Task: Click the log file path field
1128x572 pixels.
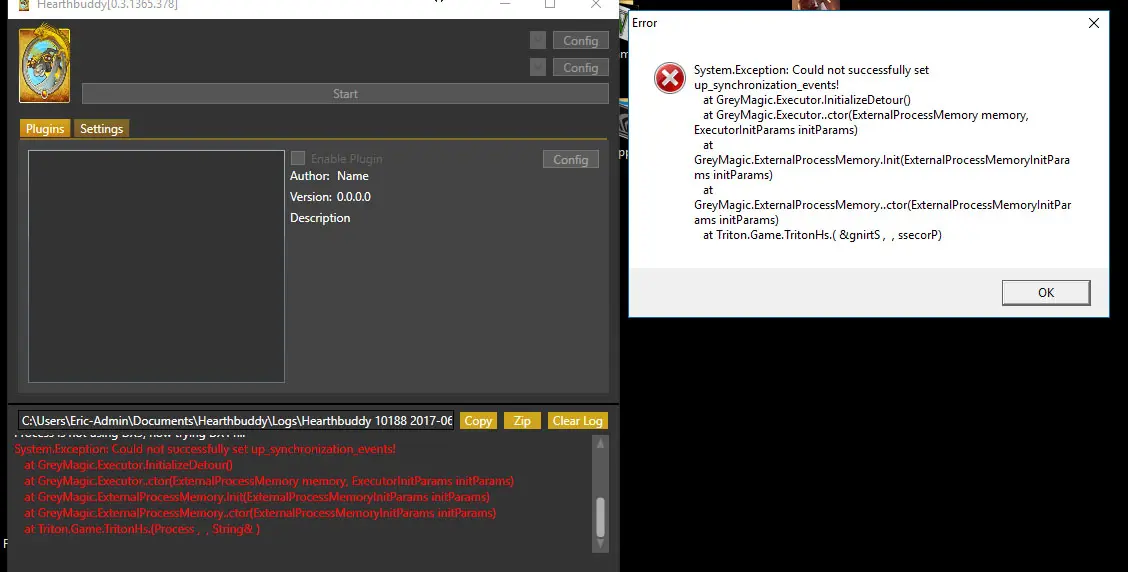Action: [x=236, y=421]
